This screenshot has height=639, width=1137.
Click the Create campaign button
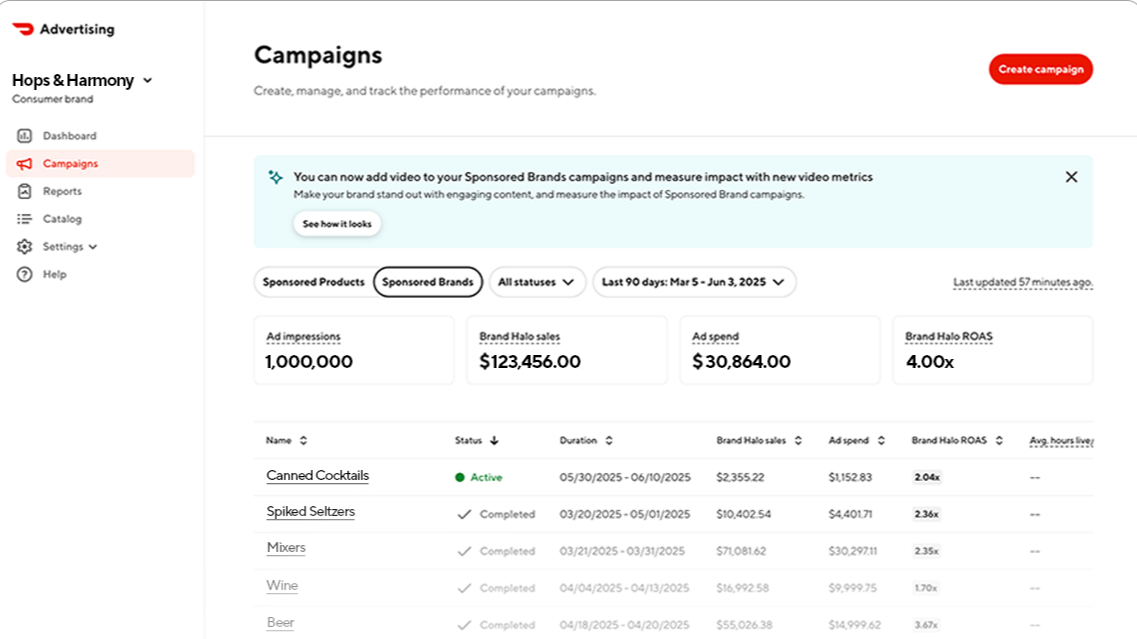click(x=1041, y=69)
